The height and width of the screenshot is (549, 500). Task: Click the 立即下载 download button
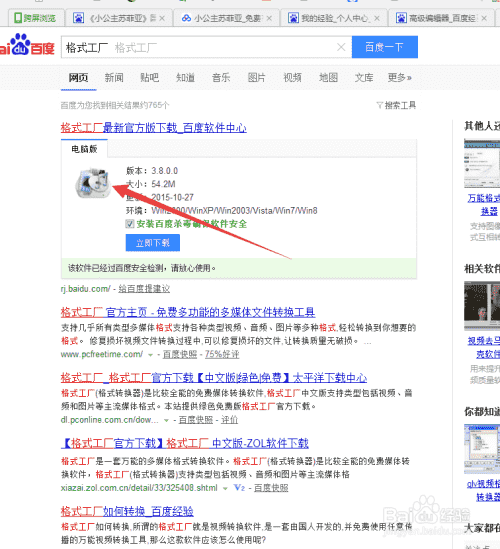(153, 243)
